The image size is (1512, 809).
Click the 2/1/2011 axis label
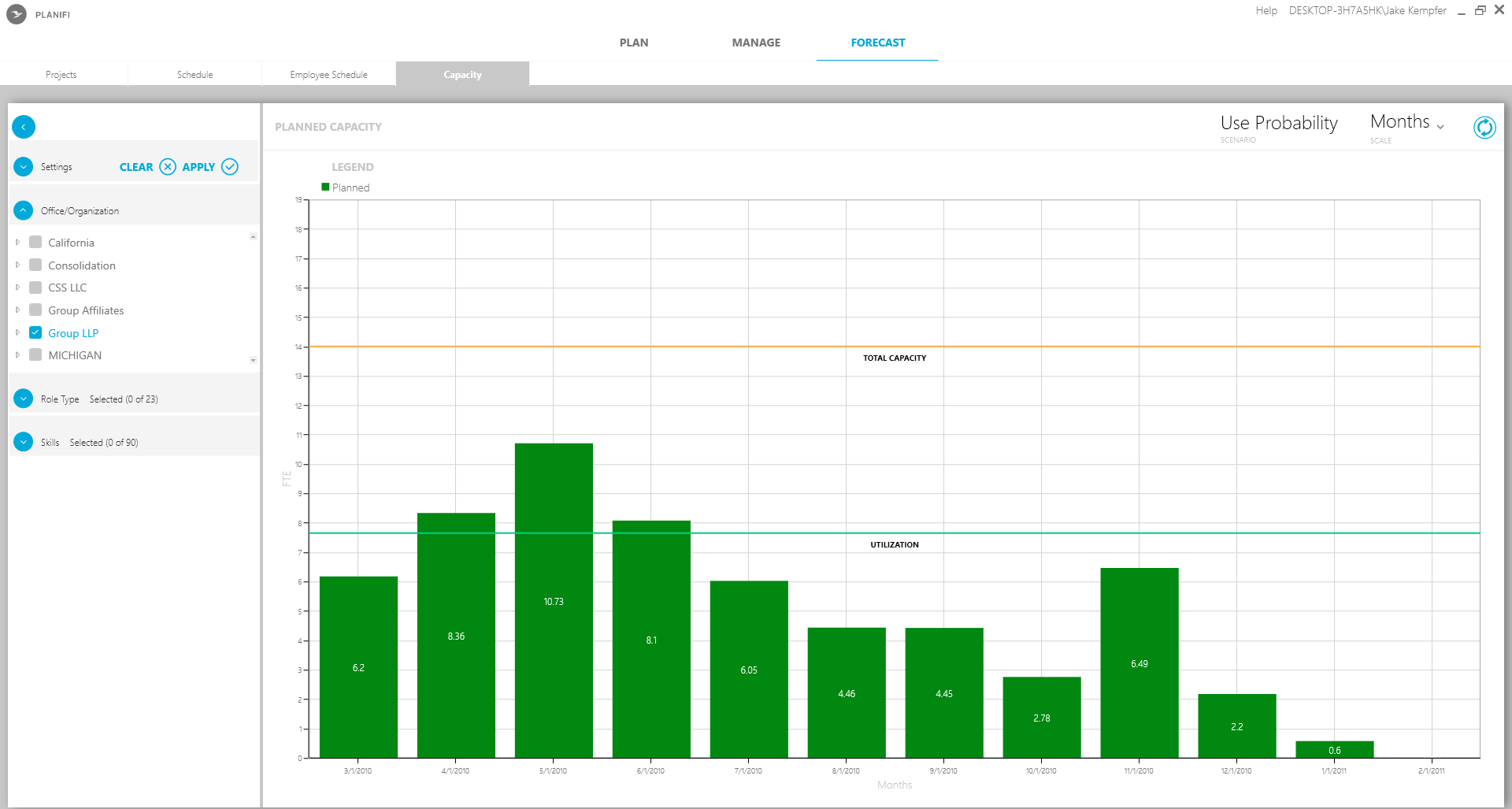click(x=1432, y=771)
